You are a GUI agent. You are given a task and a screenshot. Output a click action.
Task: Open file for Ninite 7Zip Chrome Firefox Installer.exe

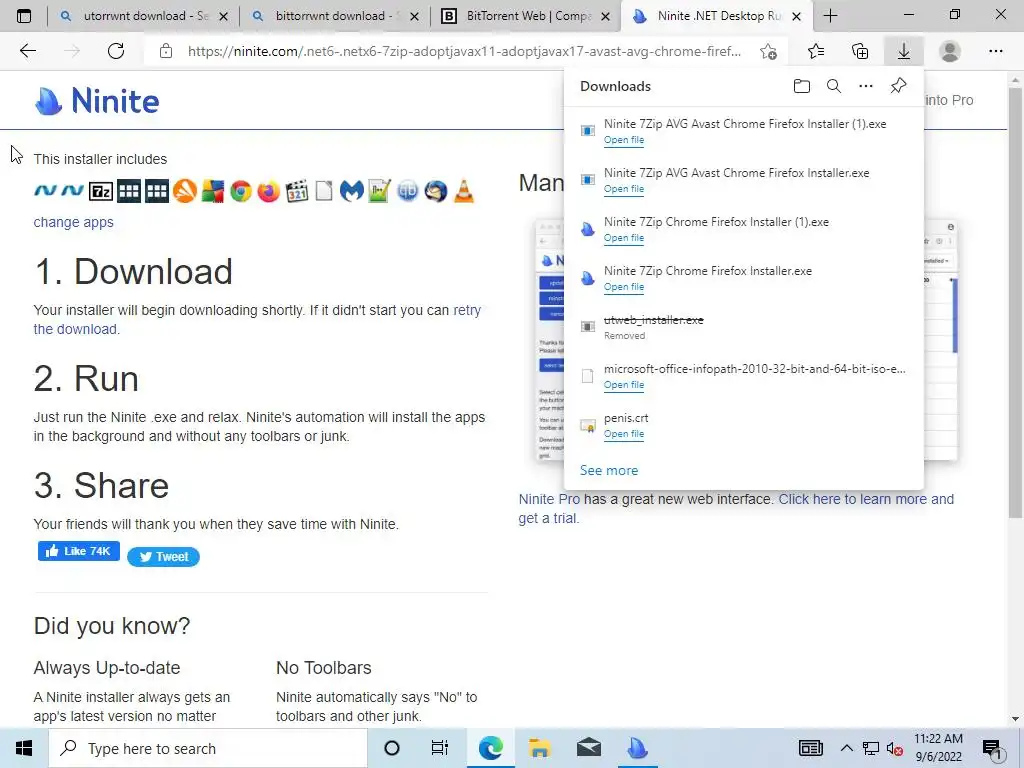[x=624, y=287]
